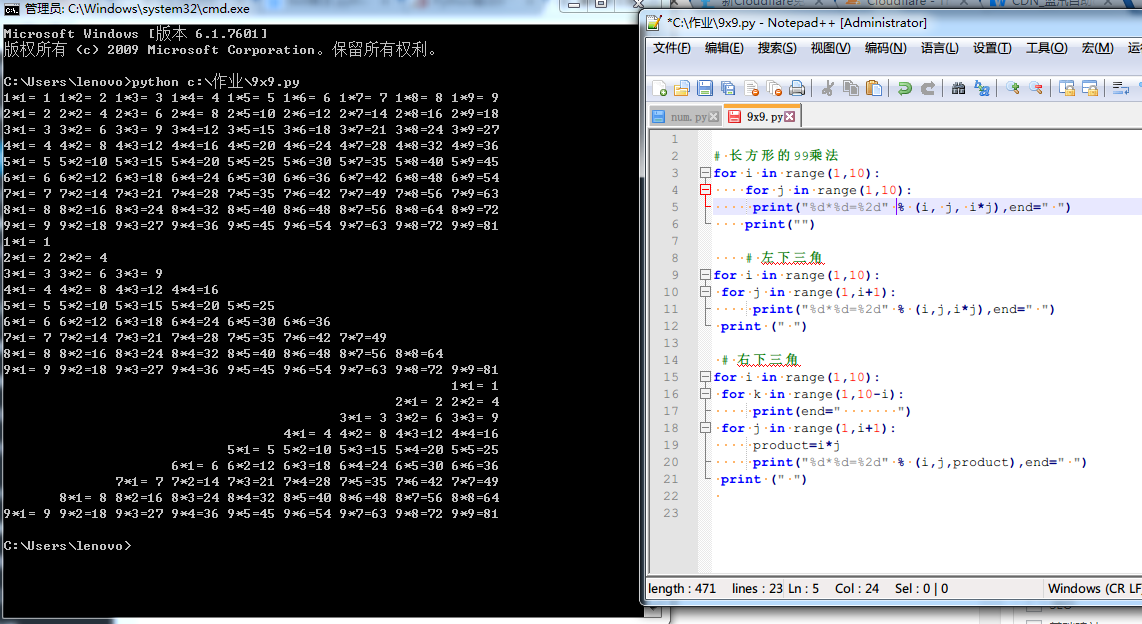Close the num.py tab with its X

713,116
